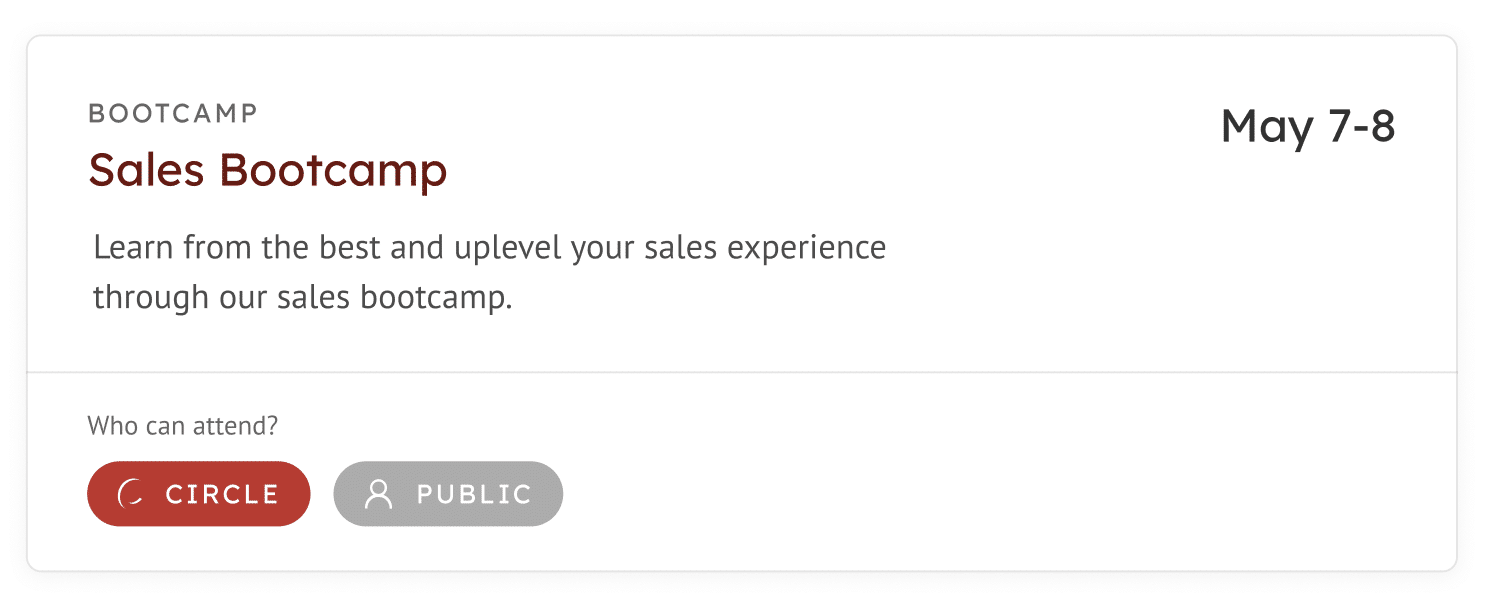1488x598 pixels.
Task: Click the divider line above "Who can attend?"
Action: pos(742,372)
